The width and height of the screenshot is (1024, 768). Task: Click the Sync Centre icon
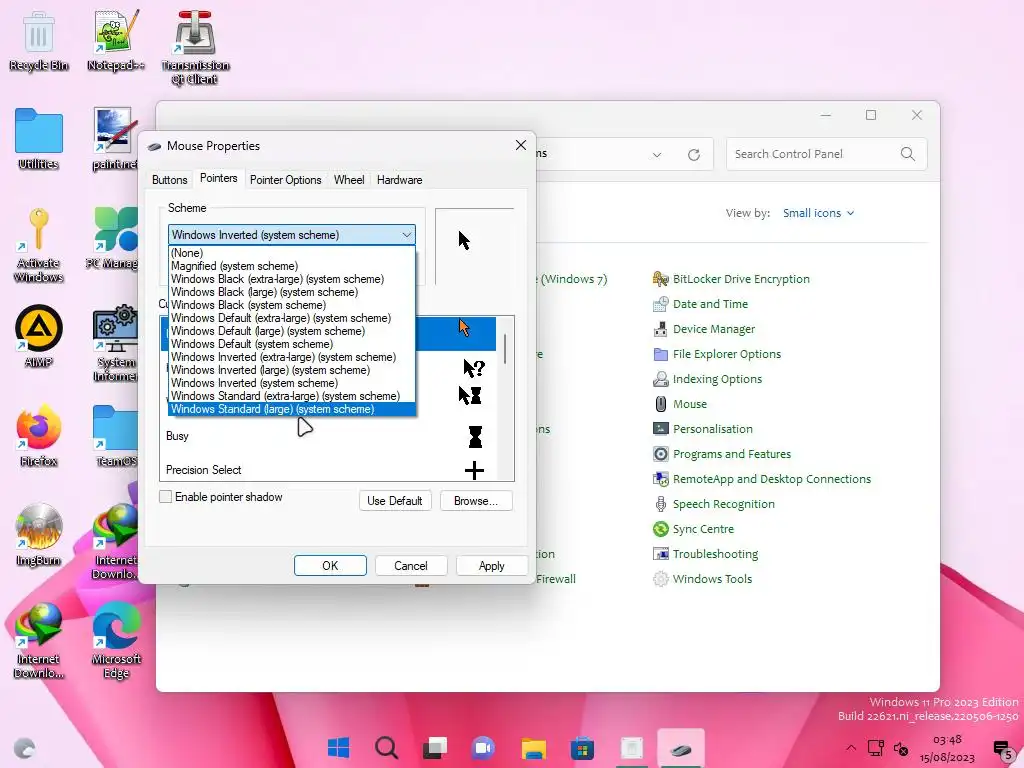tap(660, 529)
